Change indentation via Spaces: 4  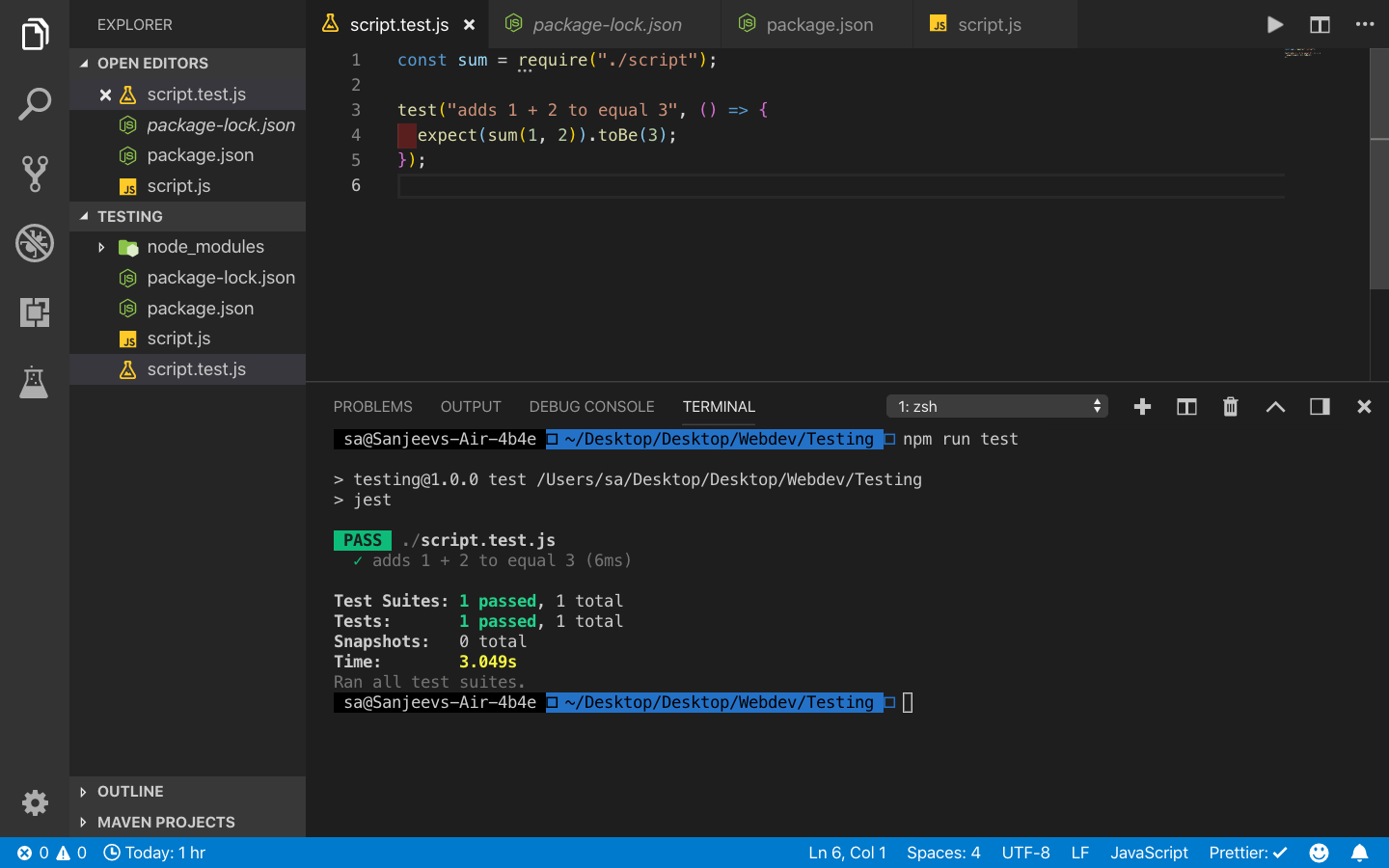click(943, 853)
